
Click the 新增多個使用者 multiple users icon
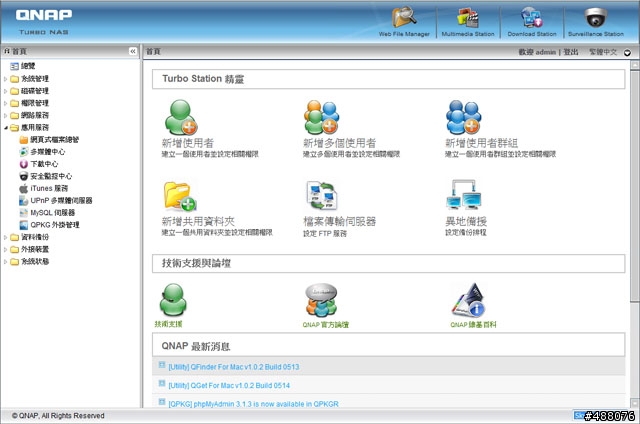click(x=322, y=117)
